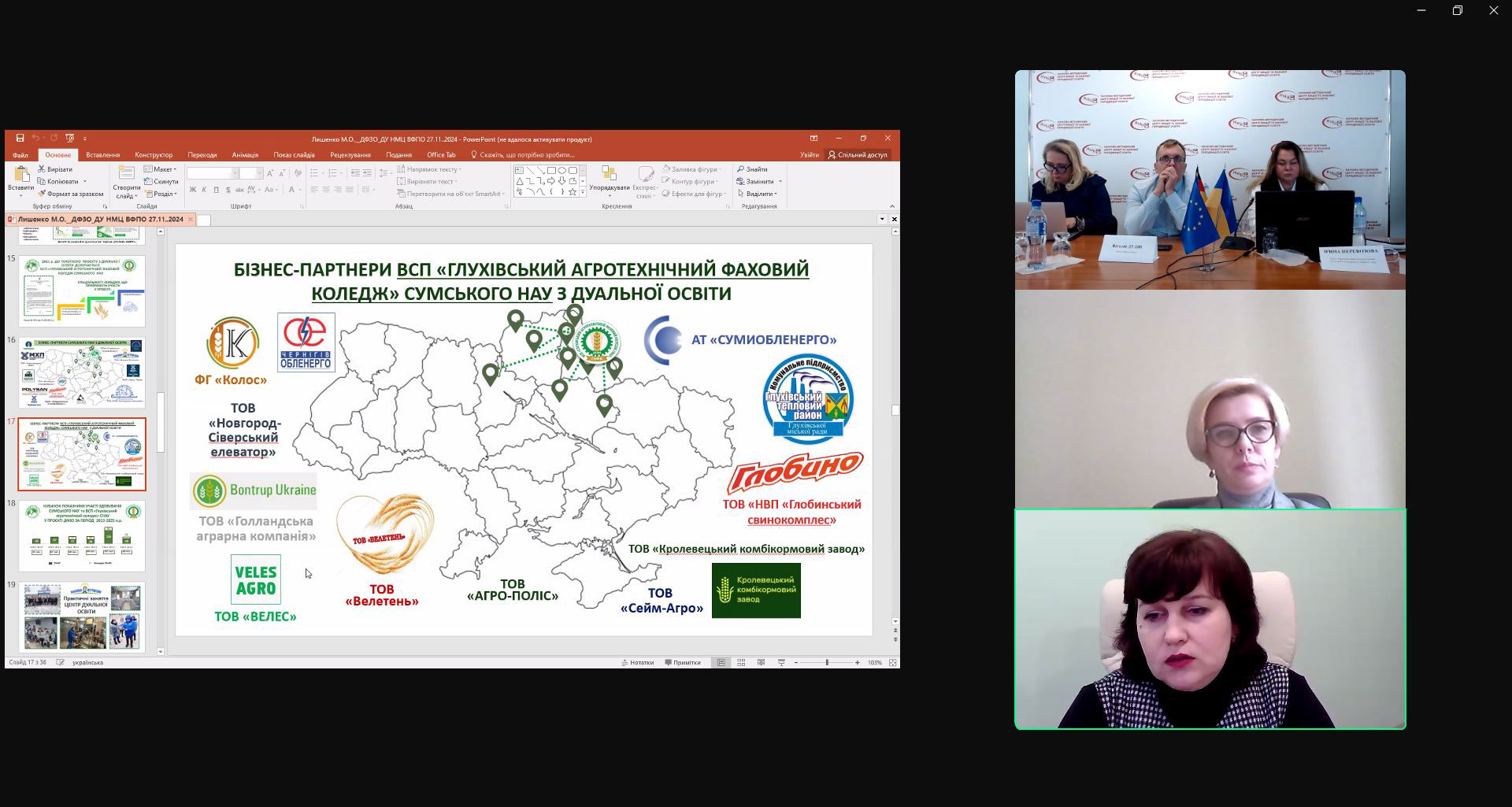
Task: Select slide 19 thumbnail
Action: 82,616
